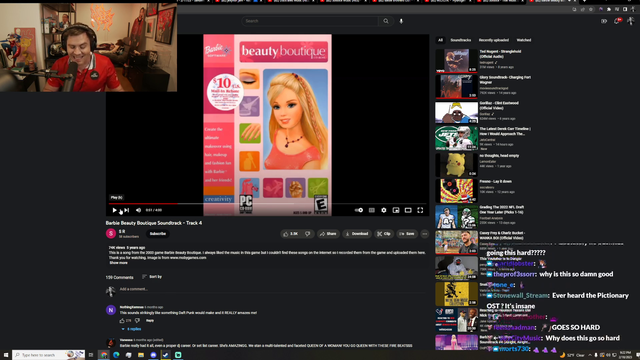Screen dimensions: 640x360
Task: Open the taskbar clock and date
Action: pyautogui.click(x=625, y=355)
